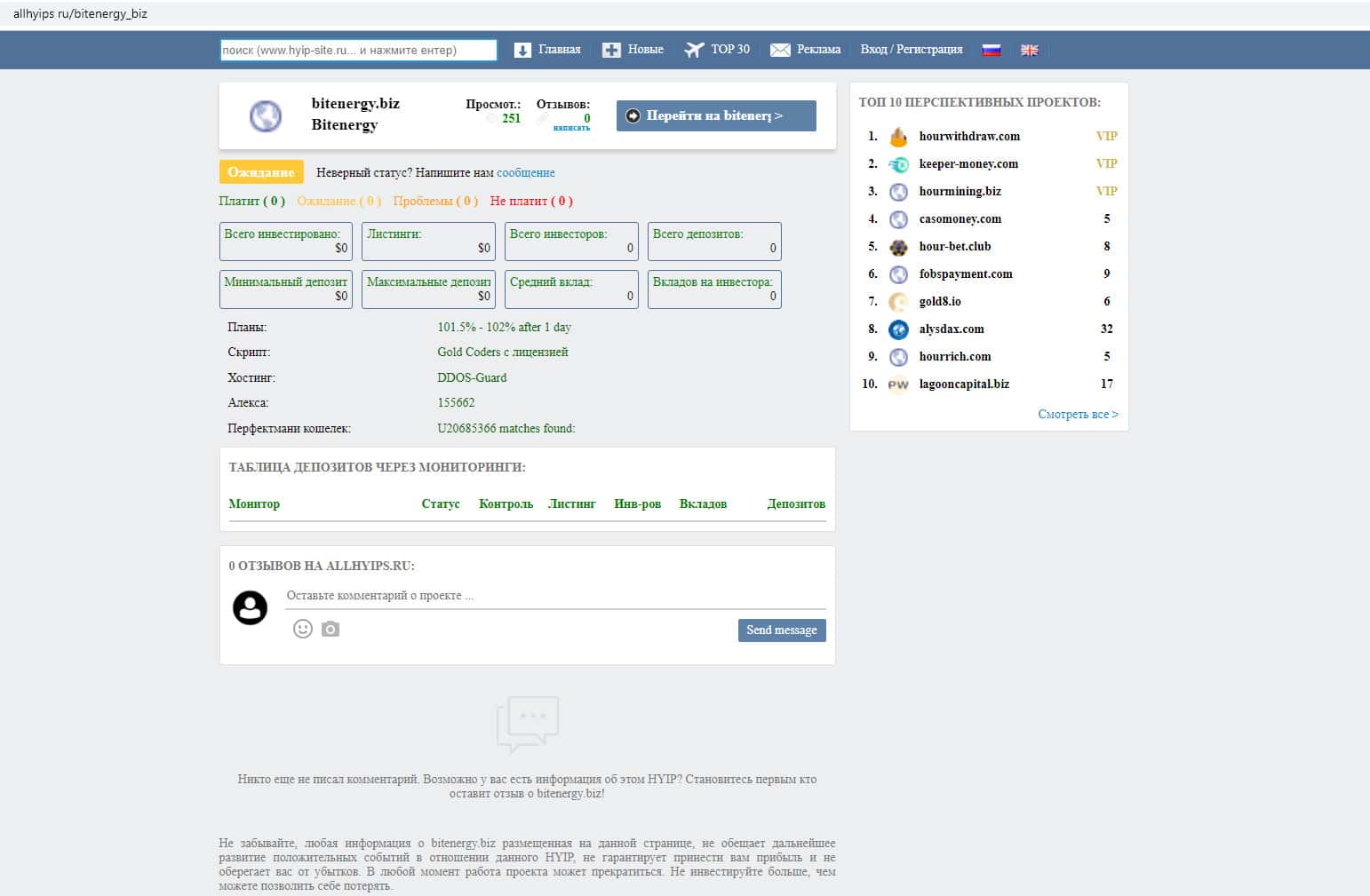This screenshot has height=896, width=1370.
Task: Click the comment text field Оставьте комментарий
Action: coord(555,596)
